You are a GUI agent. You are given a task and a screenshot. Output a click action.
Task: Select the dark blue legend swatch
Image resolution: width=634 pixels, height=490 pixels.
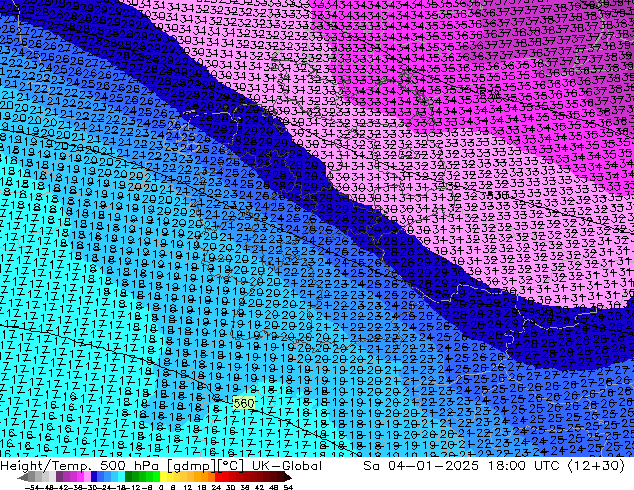94,476
